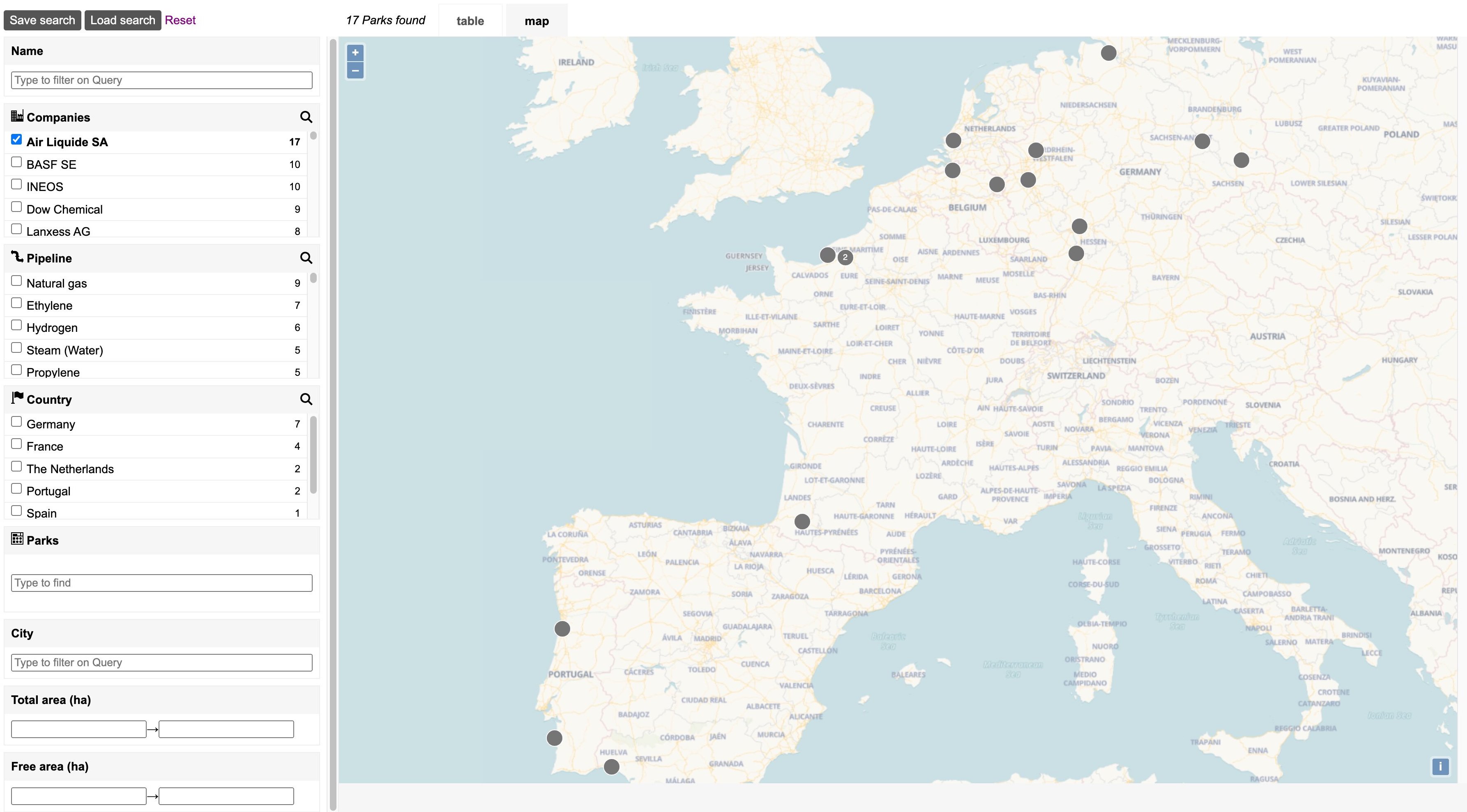The height and width of the screenshot is (812, 1467).
Task: Click the Load search button
Action: coord(122,20)
